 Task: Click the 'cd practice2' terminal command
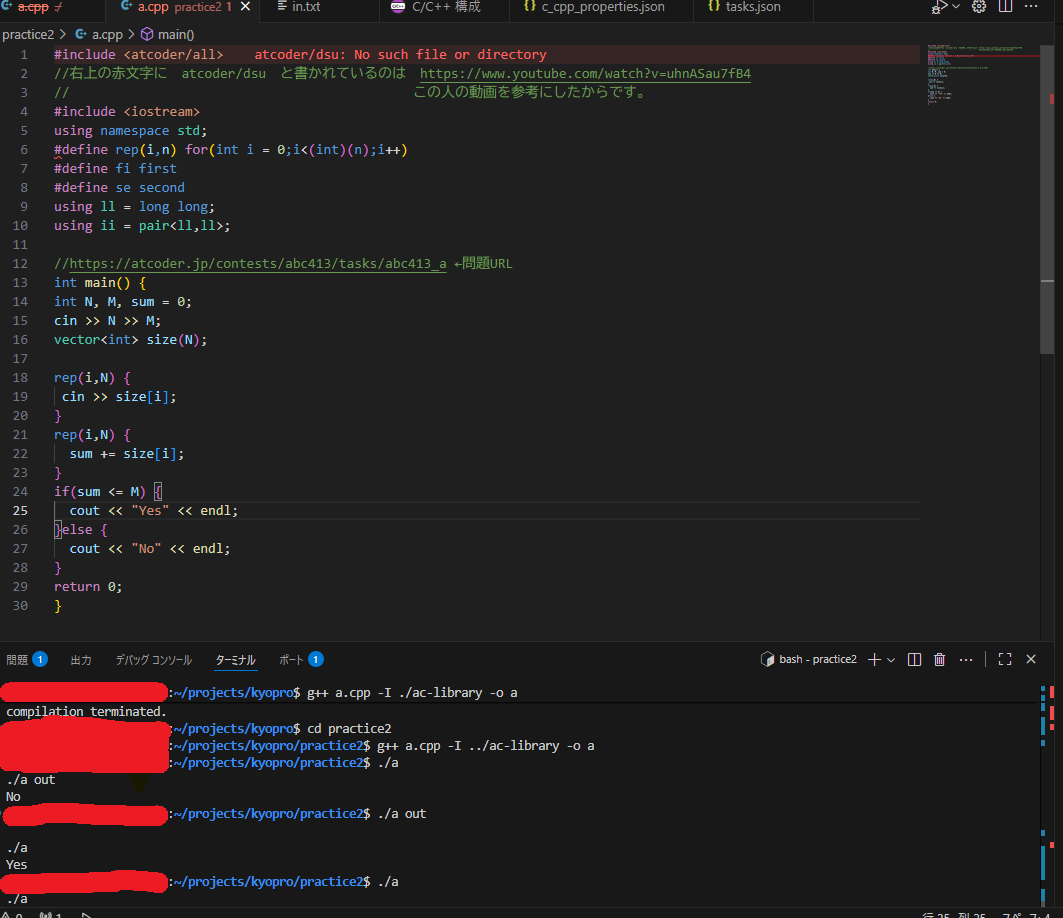[x=349, y=728]
